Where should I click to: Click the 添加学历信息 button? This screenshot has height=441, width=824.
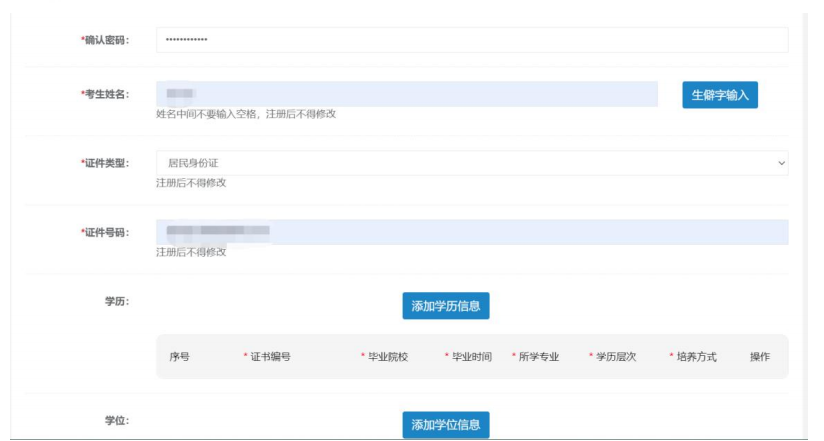coord(445,306)
